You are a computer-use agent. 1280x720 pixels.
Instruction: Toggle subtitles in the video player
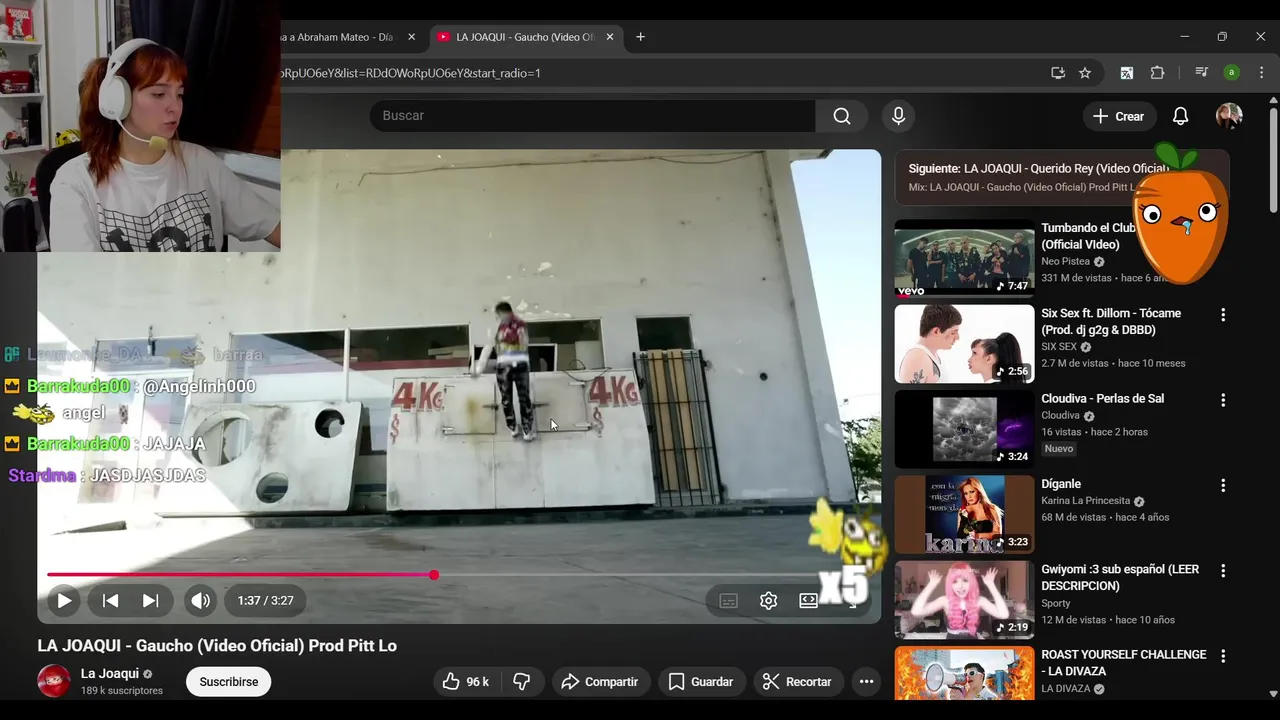pos(729,601)
